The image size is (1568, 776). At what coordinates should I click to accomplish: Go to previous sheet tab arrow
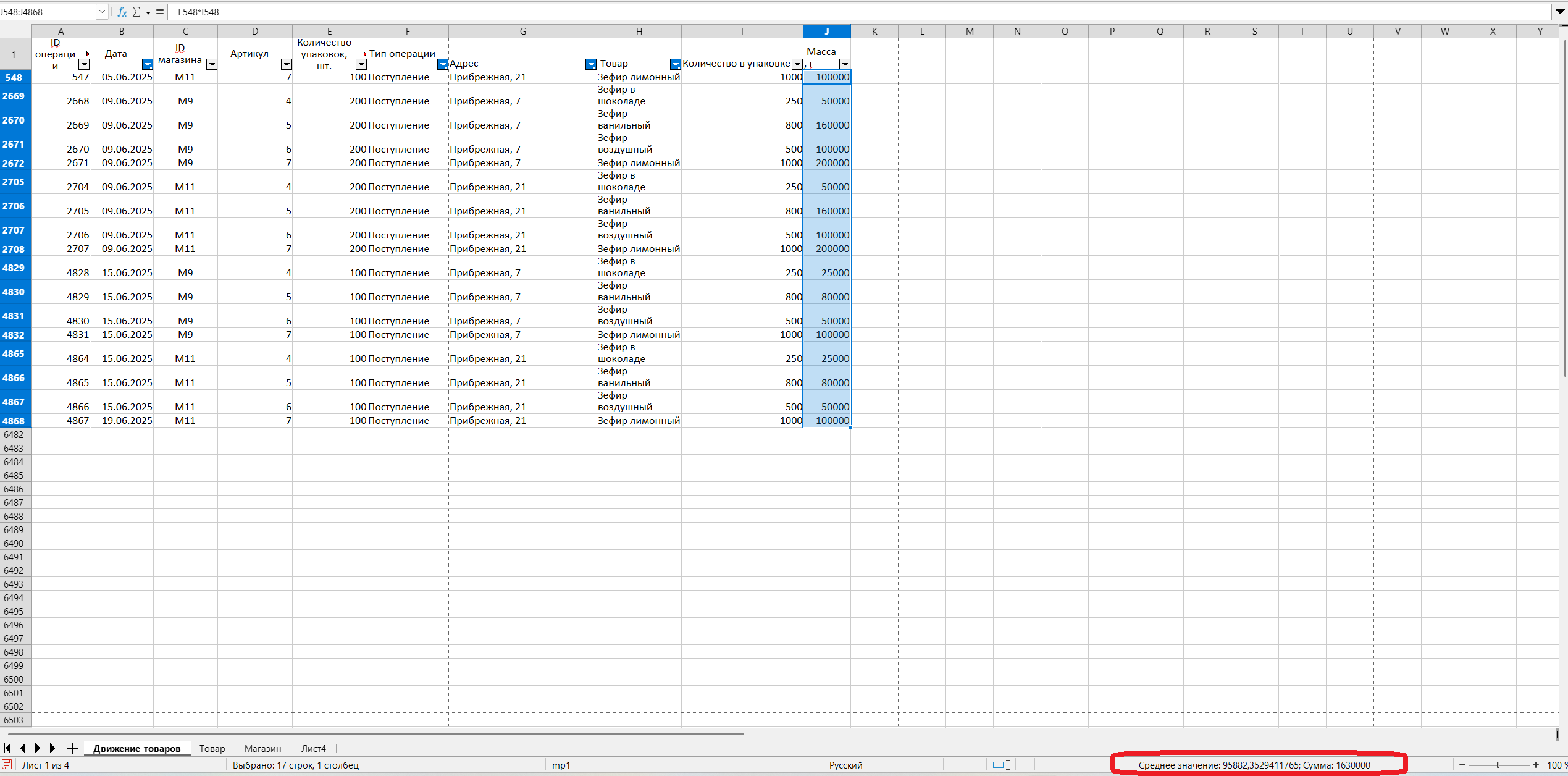click(23, 748)
